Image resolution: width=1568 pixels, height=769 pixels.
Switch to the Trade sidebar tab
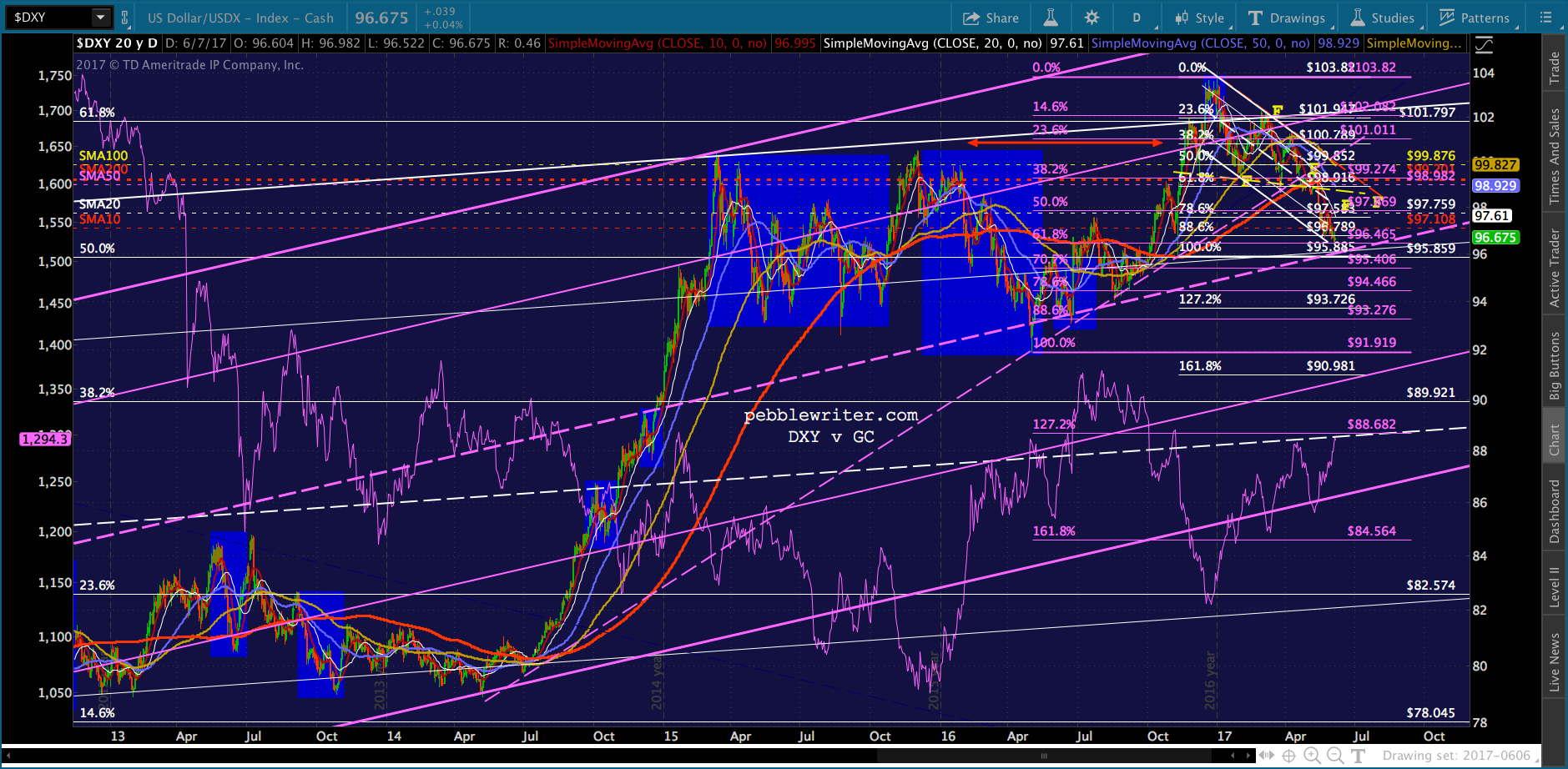point(1555,68)
